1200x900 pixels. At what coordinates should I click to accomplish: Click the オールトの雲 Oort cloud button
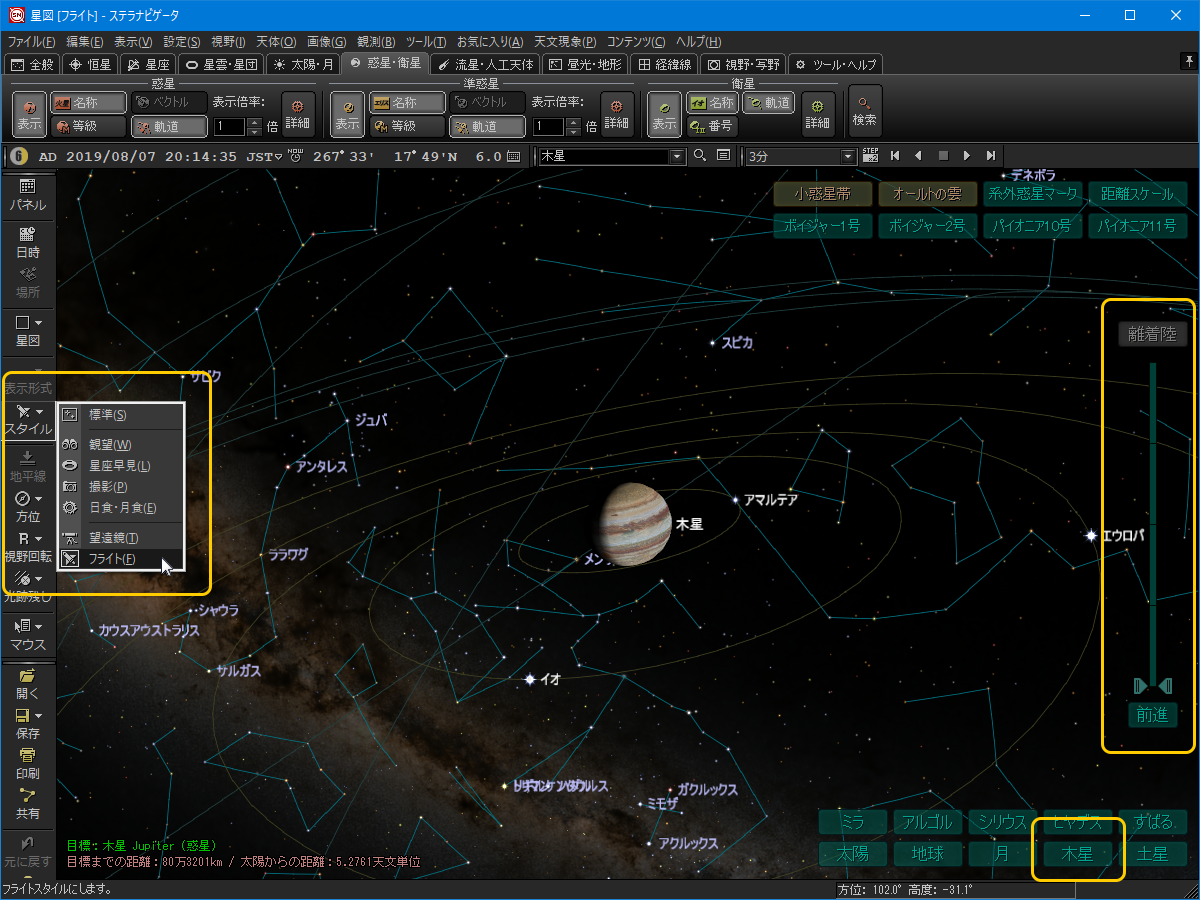coord(927,194)
